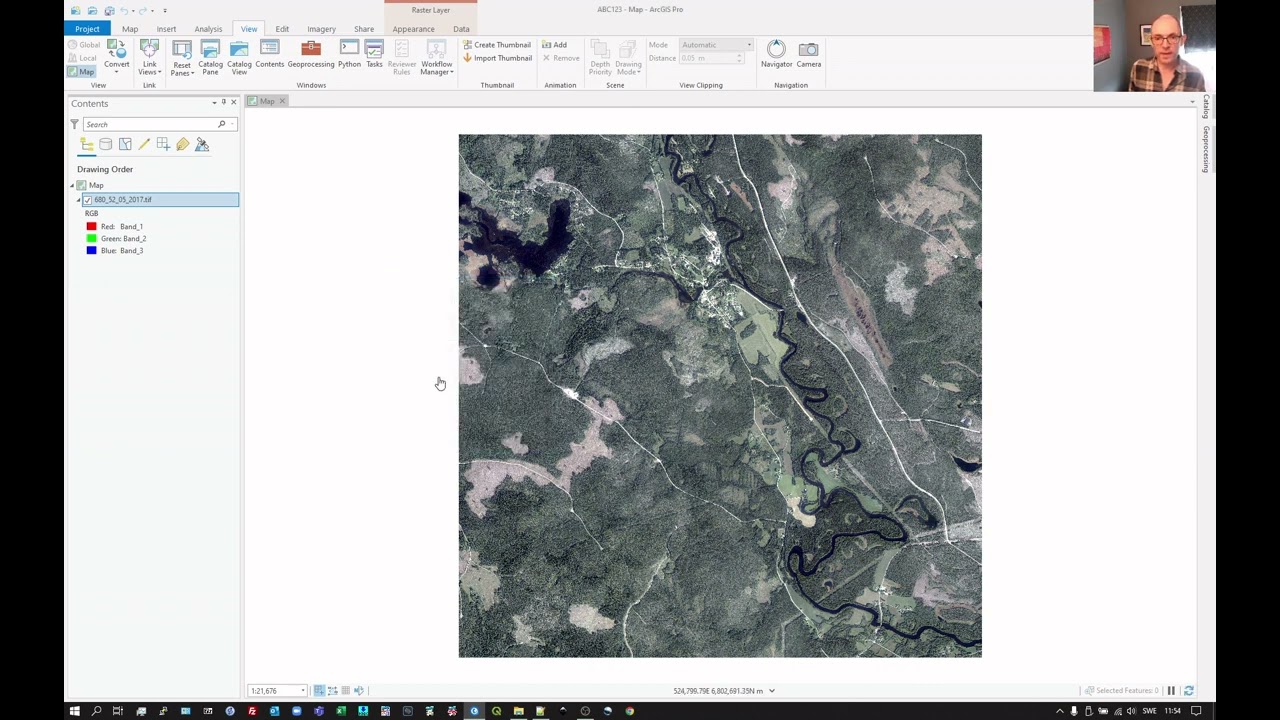Show the Contents pane from the ribbon
The image size is (1280, 720).
269,55
